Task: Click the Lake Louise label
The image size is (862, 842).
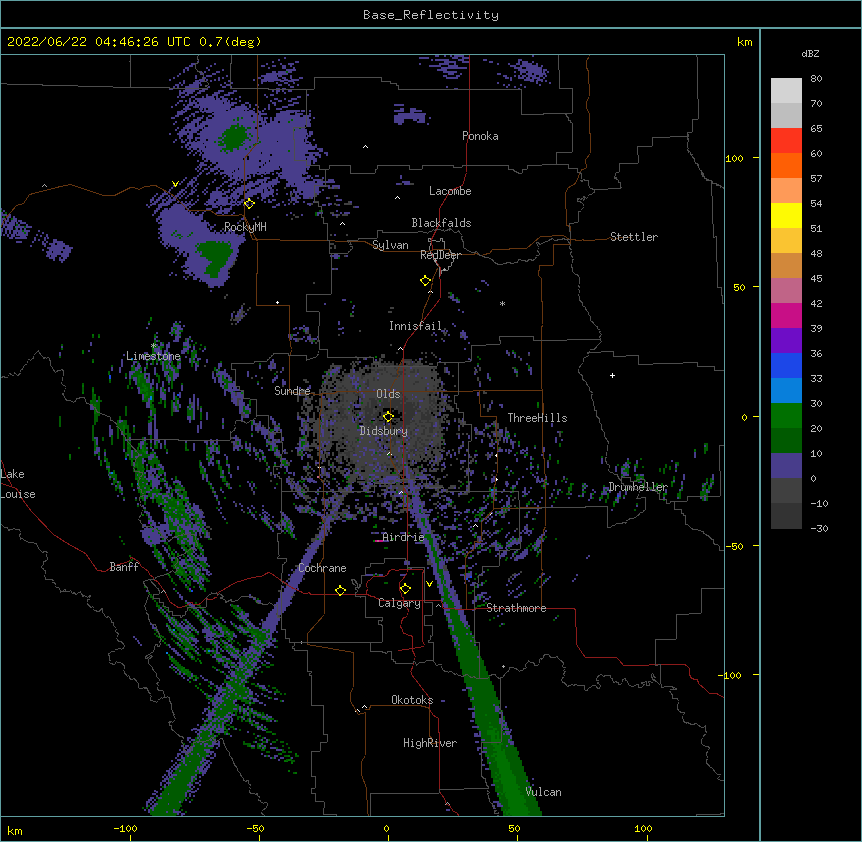Action: pyautogui.click(x=18, y=484)
